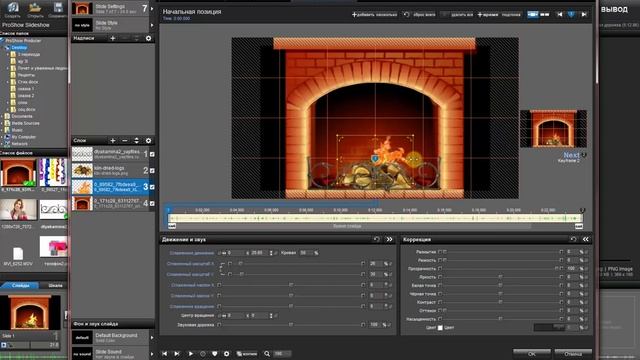Screen dimensions: 640x360
Task: Expand the Slide Settings arrow
Action: tap(152, 8)
